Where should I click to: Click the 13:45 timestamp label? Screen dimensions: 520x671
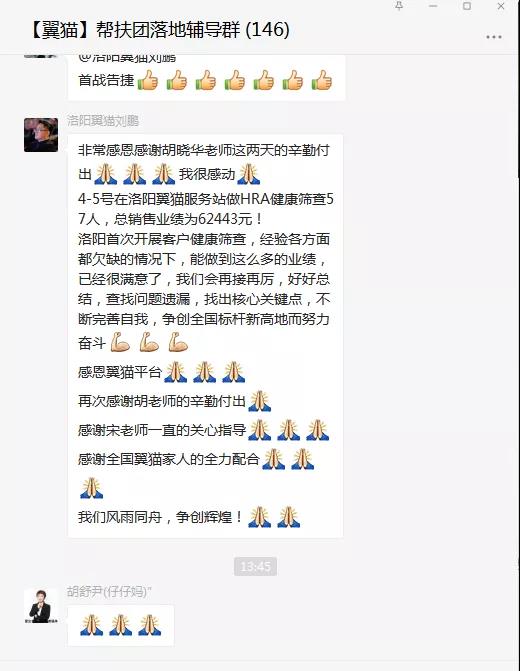(256, 567)
